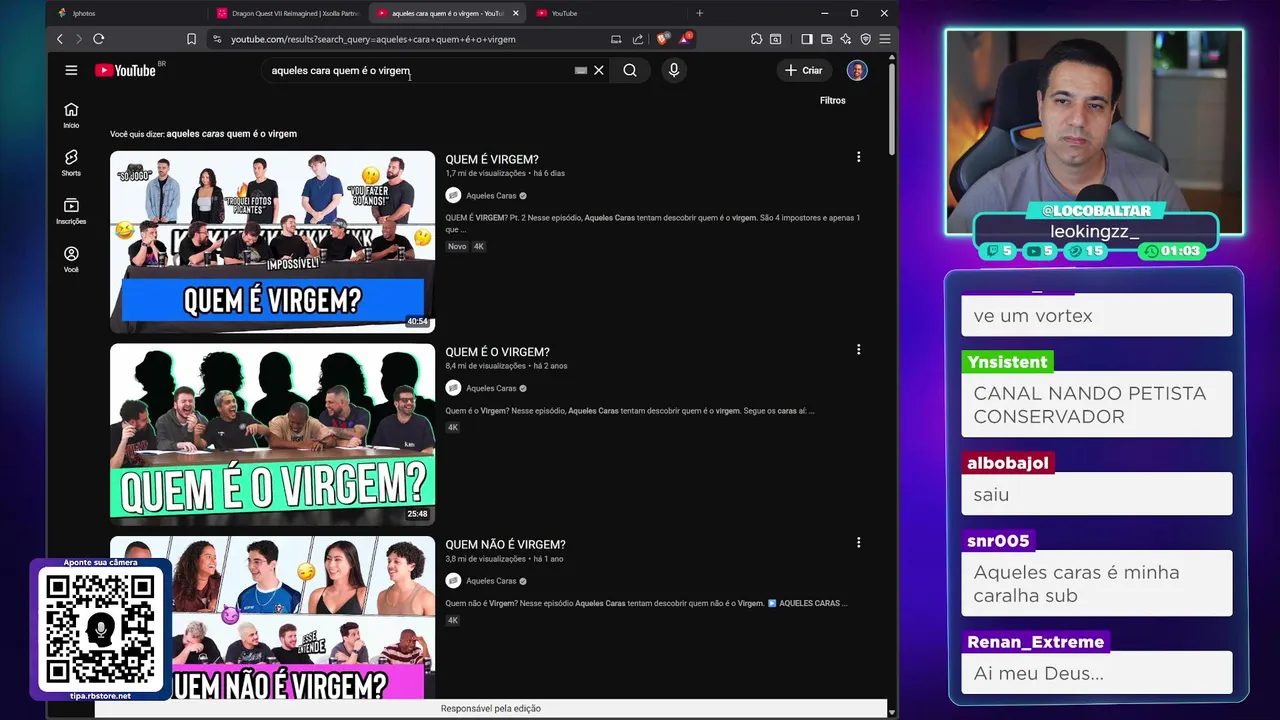This screenshot has height=720, width=1280.
Task: Open Leo AI sparkle icon
Action: (846, 39)
